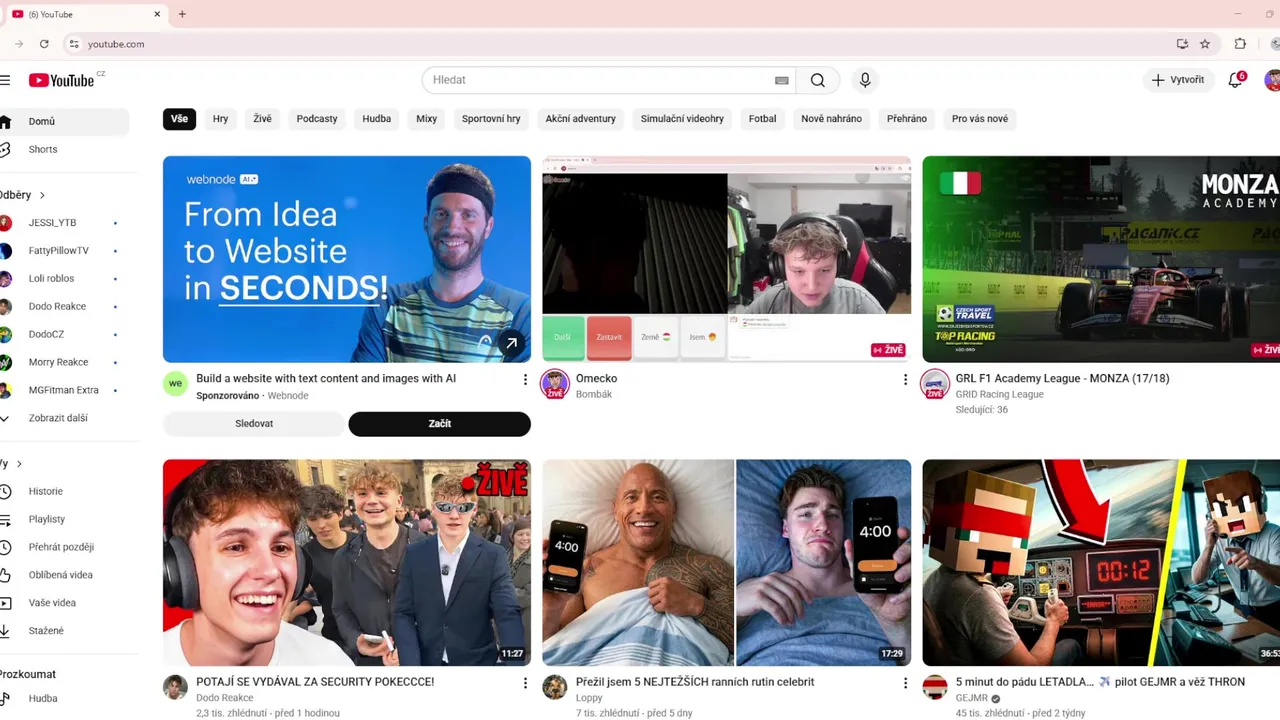Select the Vše filter chip
Screen dimensions: 1280x720
pyautogui.click(x=179, y=119)
